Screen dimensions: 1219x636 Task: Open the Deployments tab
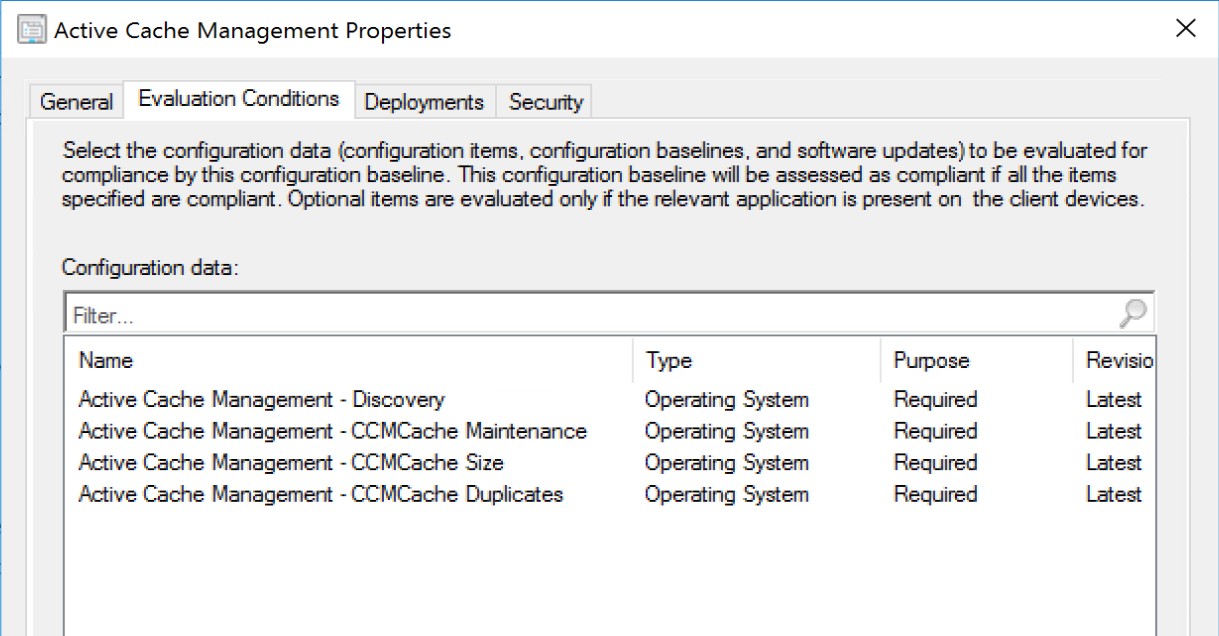(424, 102)
